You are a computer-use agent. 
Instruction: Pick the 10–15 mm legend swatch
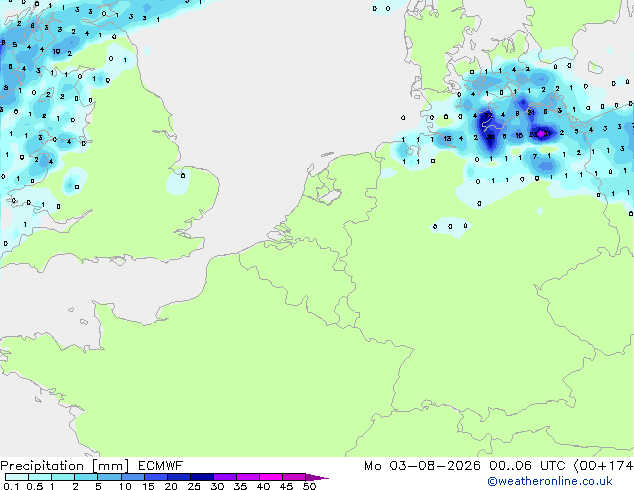click(x=133, y=477)
